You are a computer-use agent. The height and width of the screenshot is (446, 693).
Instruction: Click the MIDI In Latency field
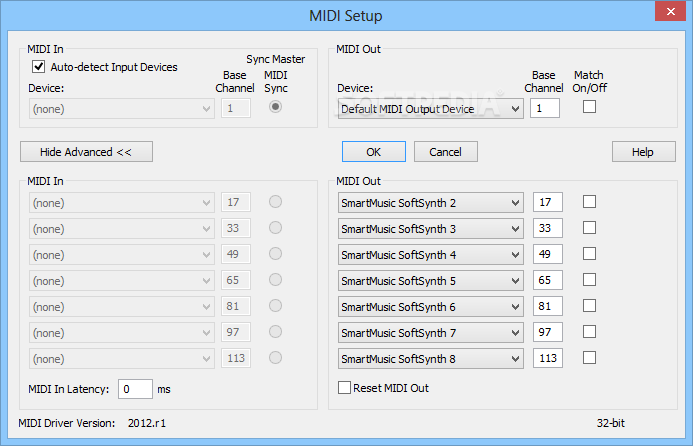pos(135,389)
